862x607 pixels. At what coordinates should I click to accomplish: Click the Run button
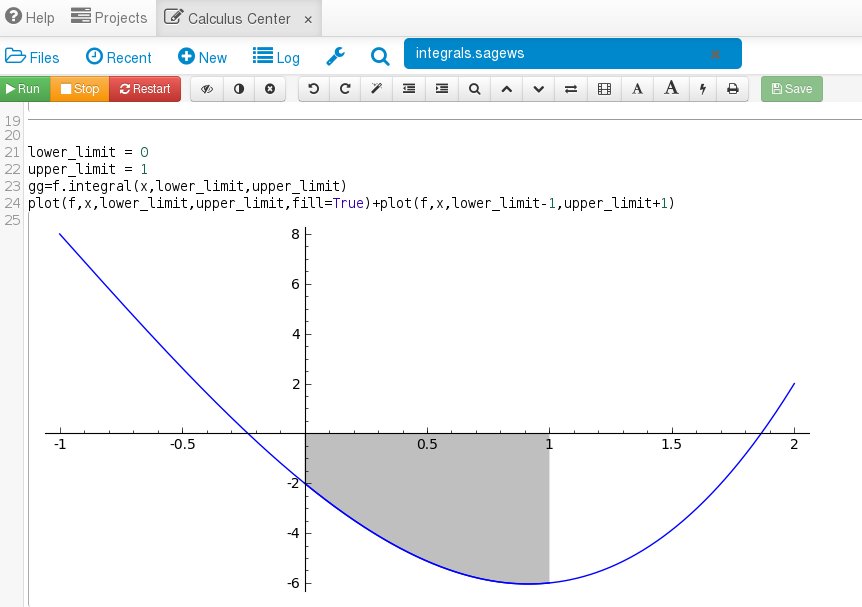[x=24, y=89]
